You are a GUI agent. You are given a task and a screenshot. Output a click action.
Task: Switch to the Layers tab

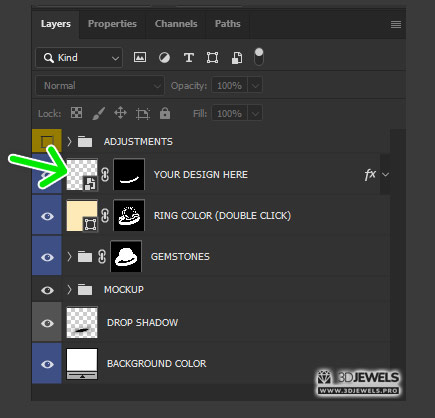point(55,24)
